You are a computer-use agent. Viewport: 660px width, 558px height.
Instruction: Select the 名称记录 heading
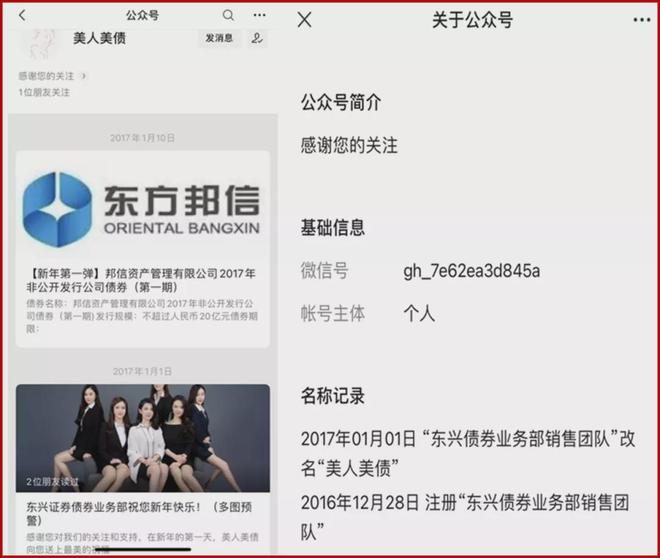pos(333,396)
